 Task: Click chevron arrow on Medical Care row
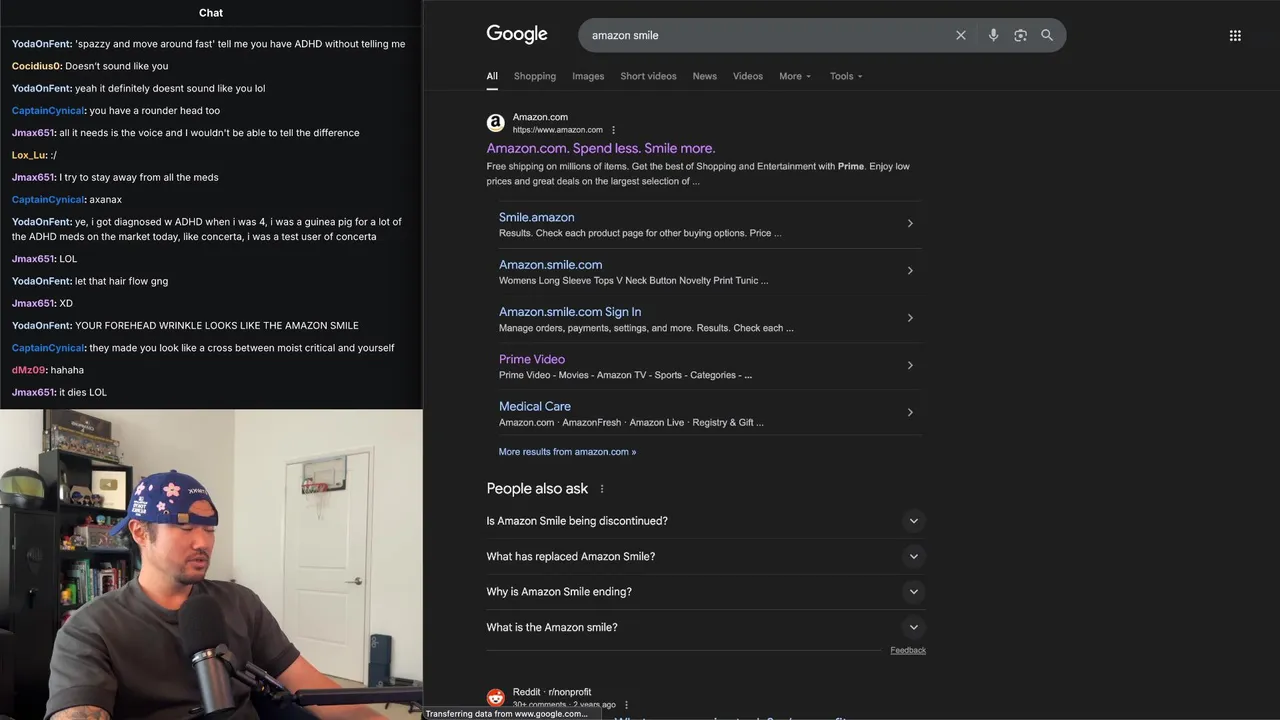coord(910,412)
